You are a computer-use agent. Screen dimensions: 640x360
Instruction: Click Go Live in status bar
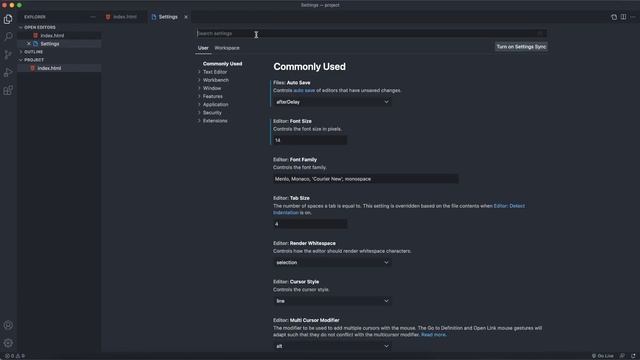click(602, 356)
